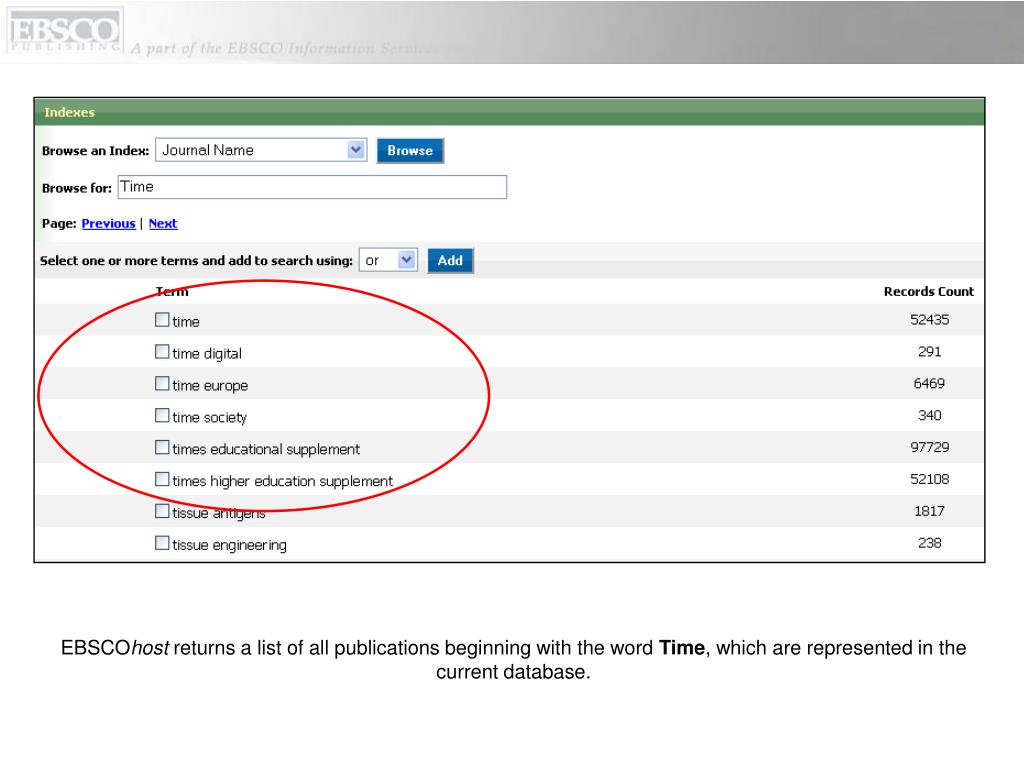Go to the Next page link
The height and width of the screenshot is (768, 1024).
point(163,223)
